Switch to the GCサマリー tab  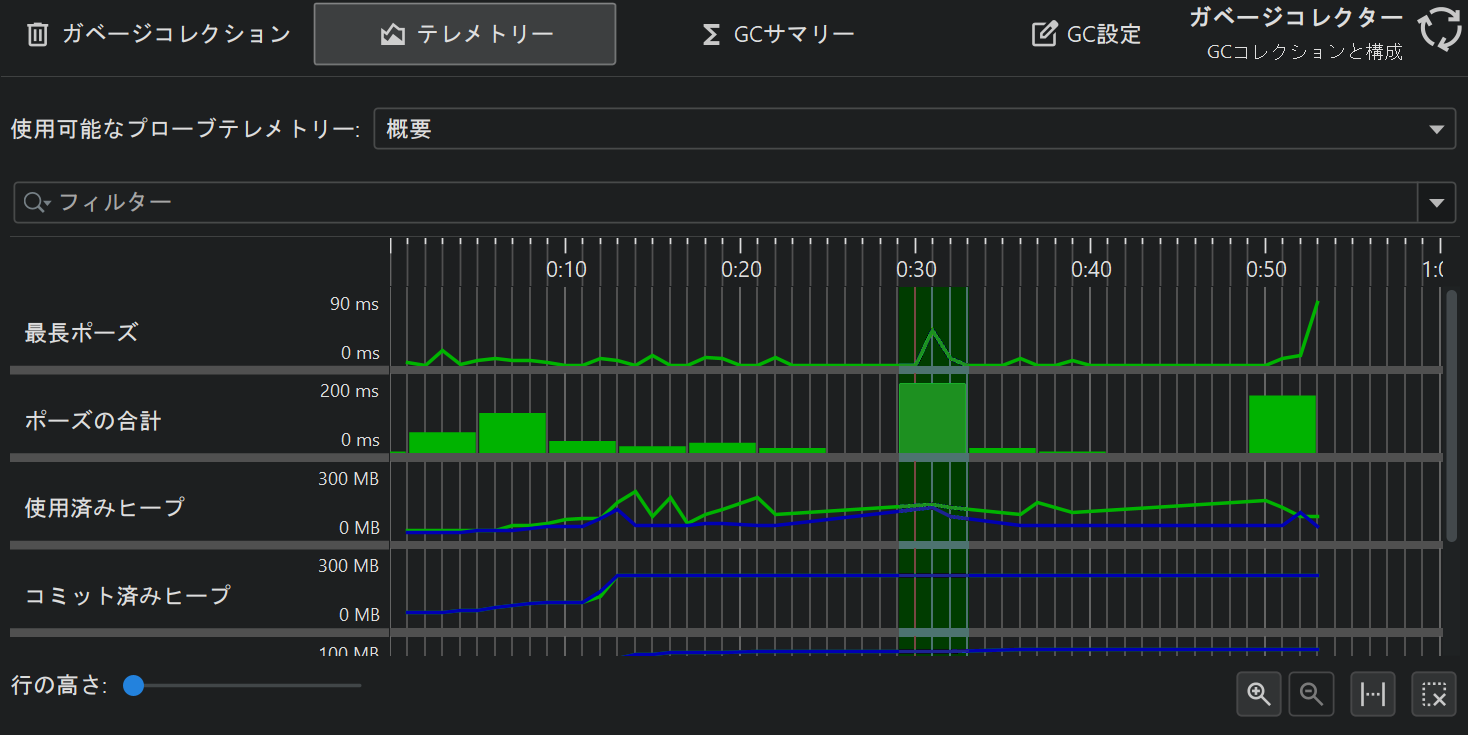tap(778, 35)
